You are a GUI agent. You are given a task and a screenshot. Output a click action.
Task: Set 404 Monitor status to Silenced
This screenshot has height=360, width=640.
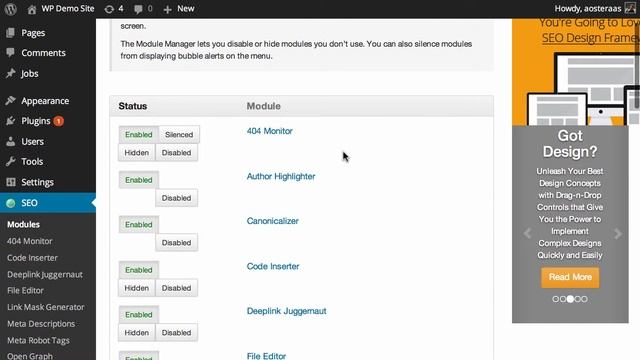(179, 135)
